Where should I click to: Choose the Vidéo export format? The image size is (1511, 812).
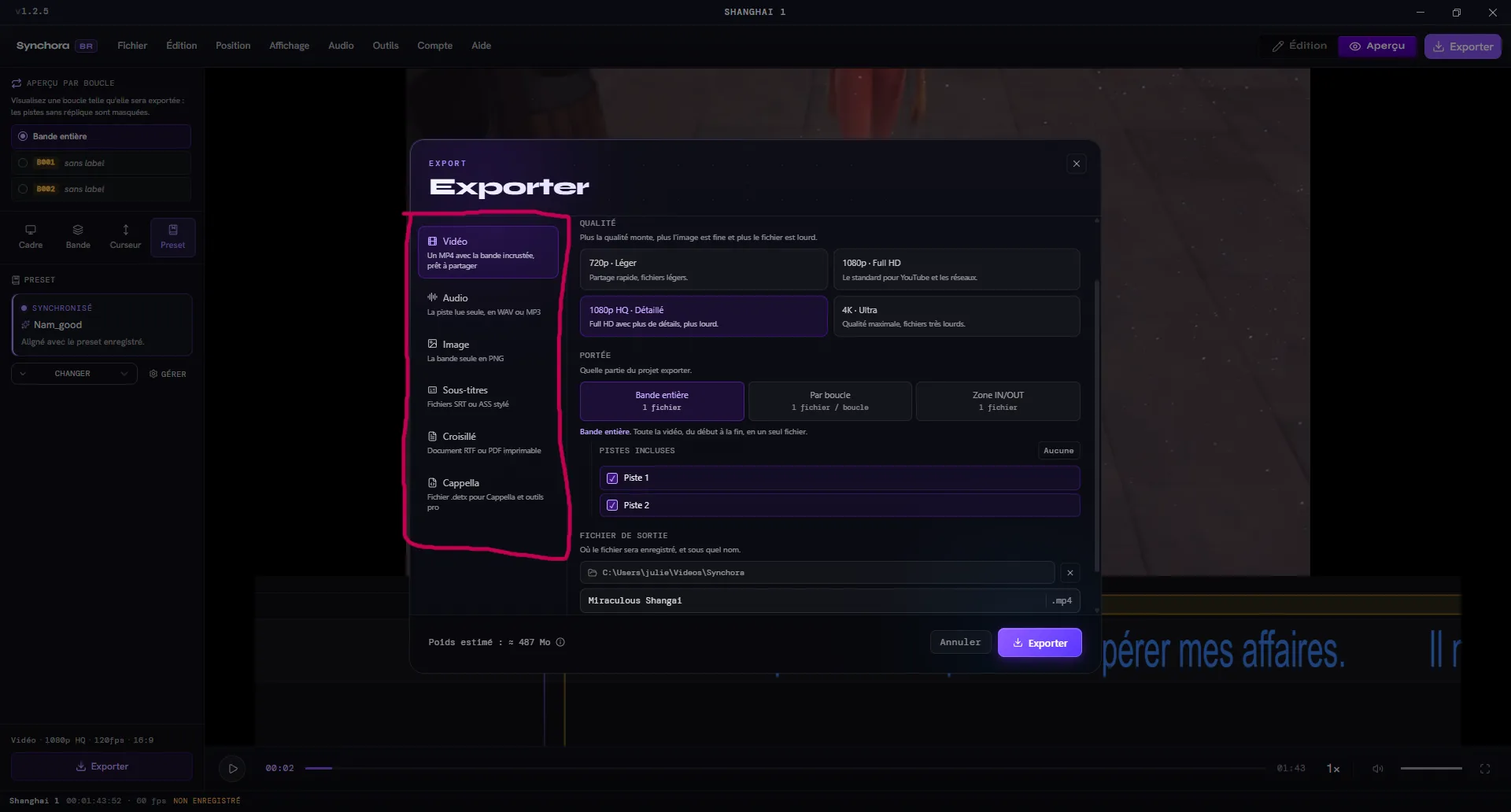(x=488, y=253)
